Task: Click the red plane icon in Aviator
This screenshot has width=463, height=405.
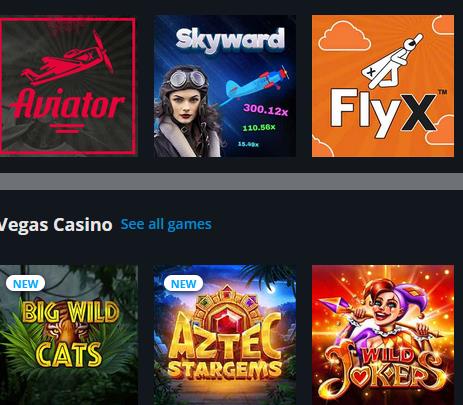Action: pyautogui.click(x=69, y=60)
